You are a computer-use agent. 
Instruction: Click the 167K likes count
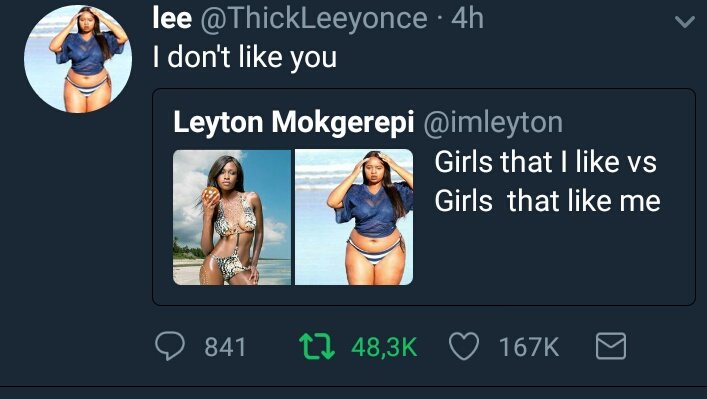tap(529, 347)
